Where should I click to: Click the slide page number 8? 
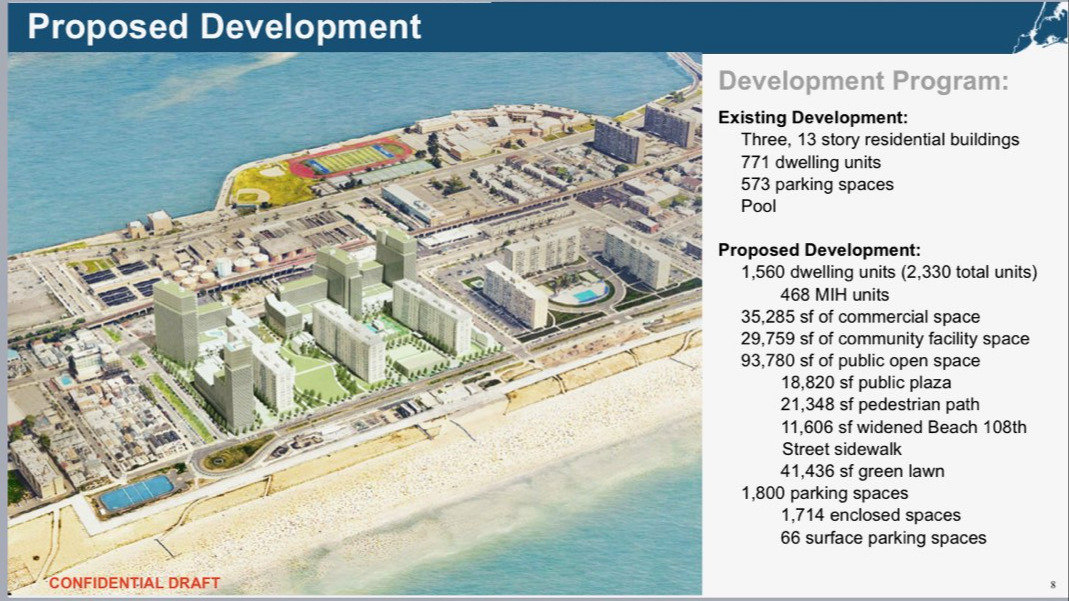[1053, 584]
